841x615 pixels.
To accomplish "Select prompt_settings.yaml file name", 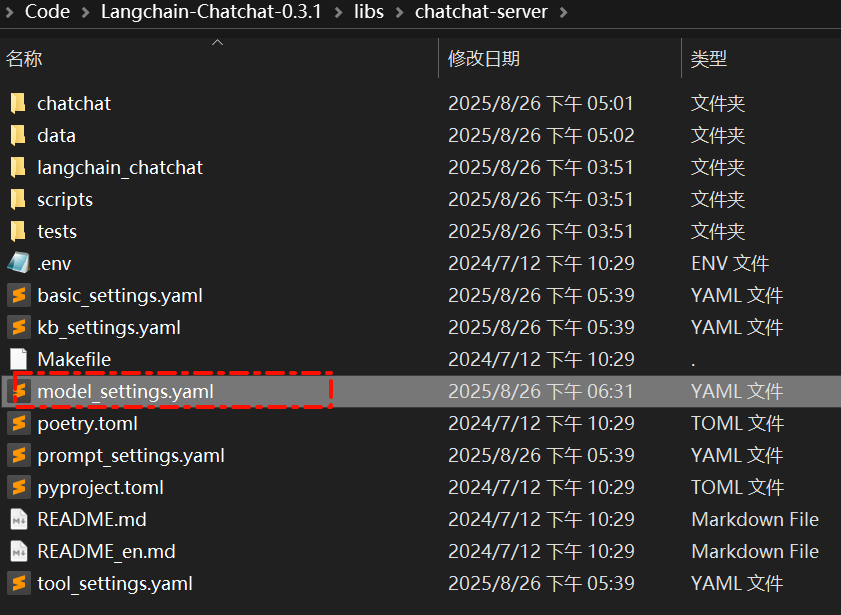I will 131,456.
